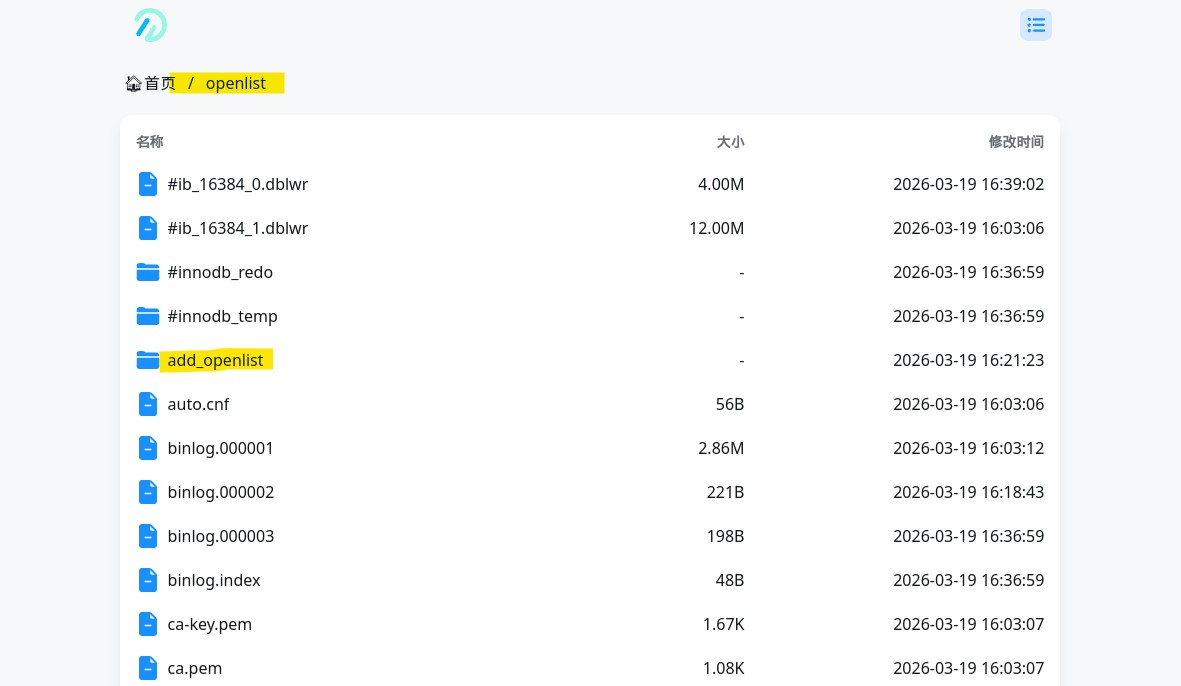
Task: Click the #ib_16384_0.dblwr file icon
Action: click(148, 184)
